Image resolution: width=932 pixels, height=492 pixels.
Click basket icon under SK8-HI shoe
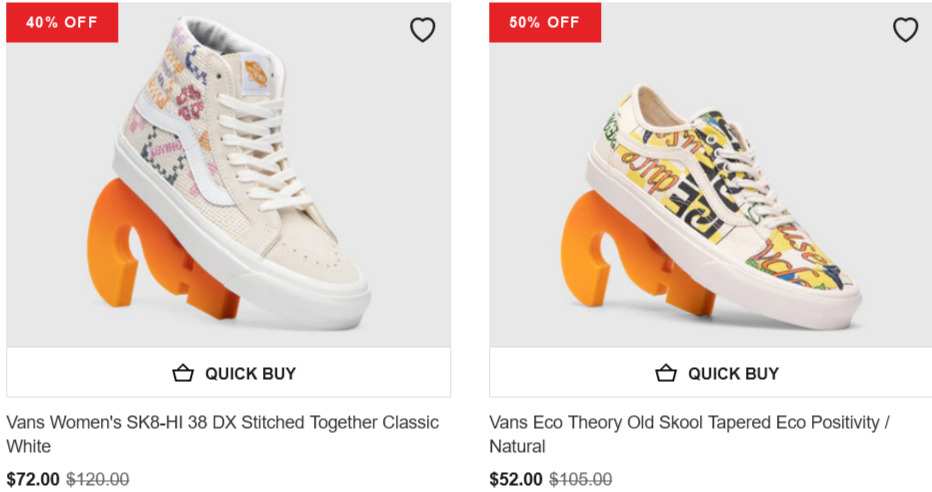coord(182,373)
